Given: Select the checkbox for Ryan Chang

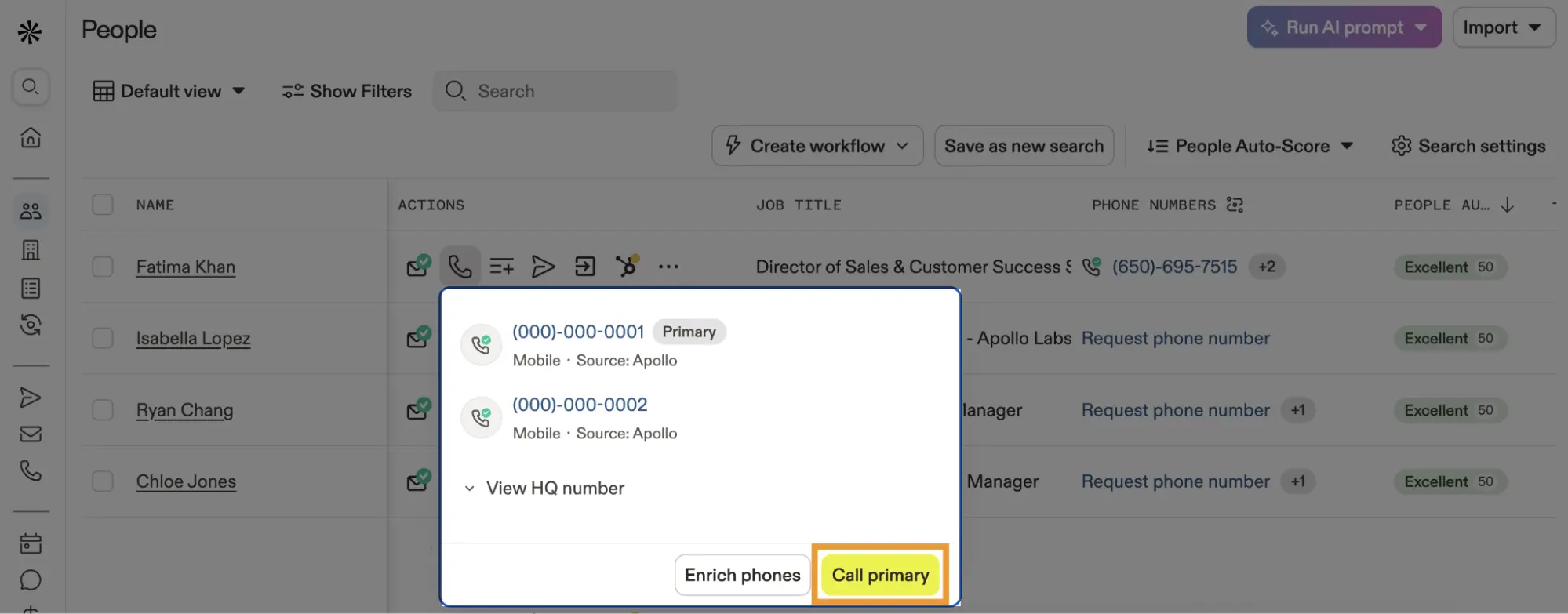Looking at the screenshot, I should point(103,410).
